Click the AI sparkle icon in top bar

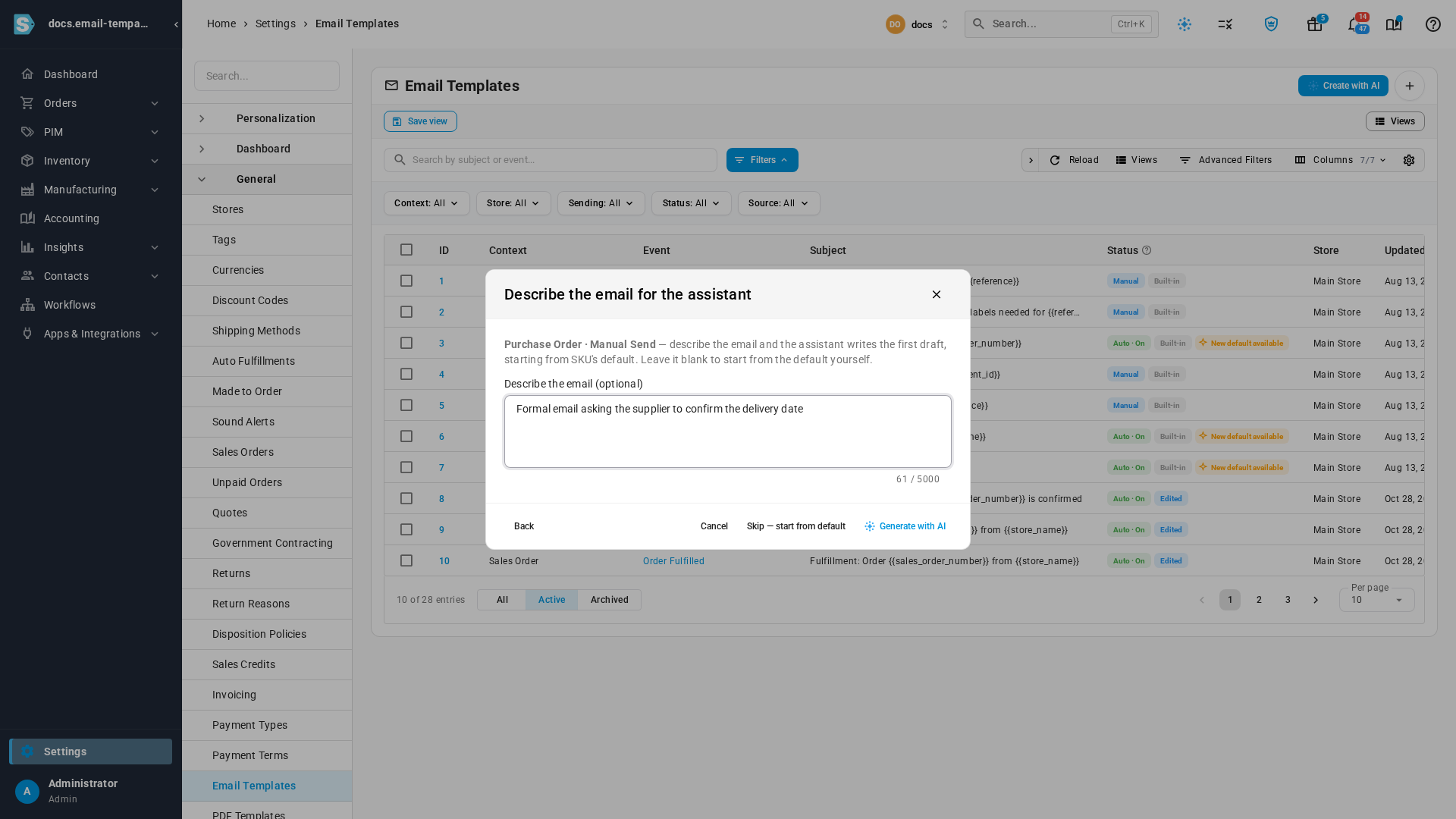pyautogui.click(x=1184, y=24)
